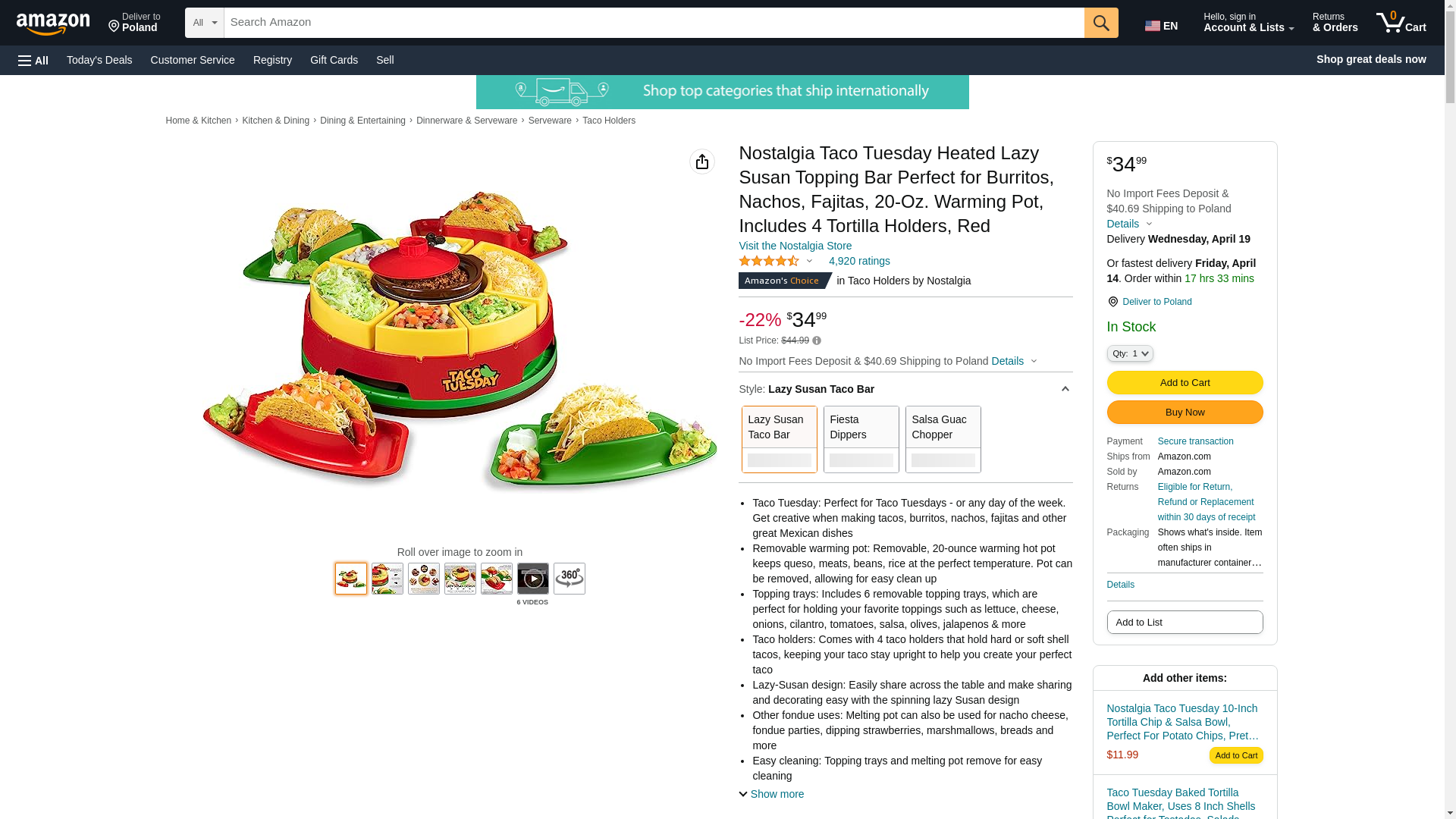The height and width of the screenshot is (819, 1456).
Task: Click the search magnifier button
Action: click(x=1101, y=23)
